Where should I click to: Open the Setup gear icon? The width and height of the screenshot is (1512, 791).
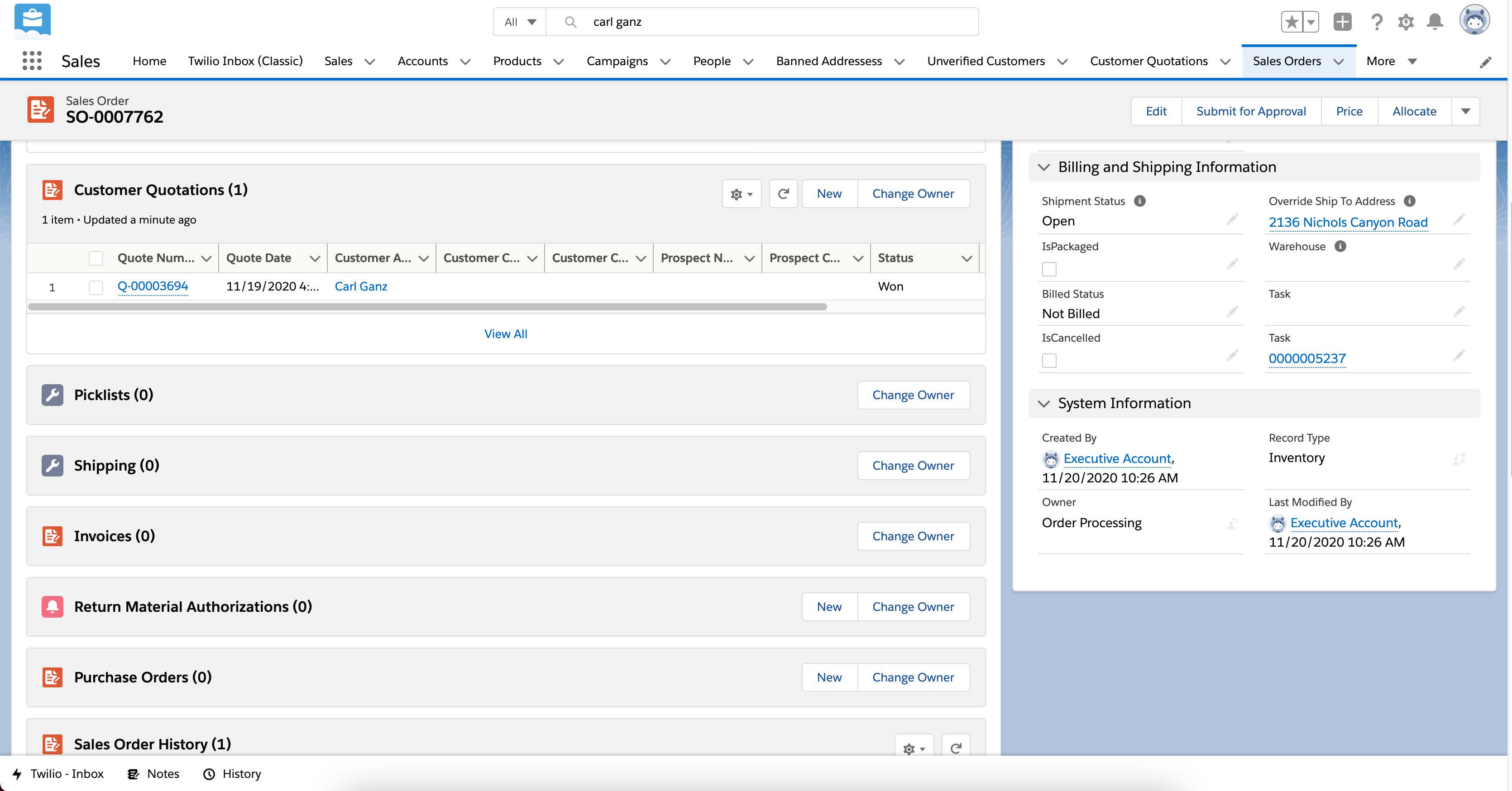pyautogui.click(x=1405, y=22)
